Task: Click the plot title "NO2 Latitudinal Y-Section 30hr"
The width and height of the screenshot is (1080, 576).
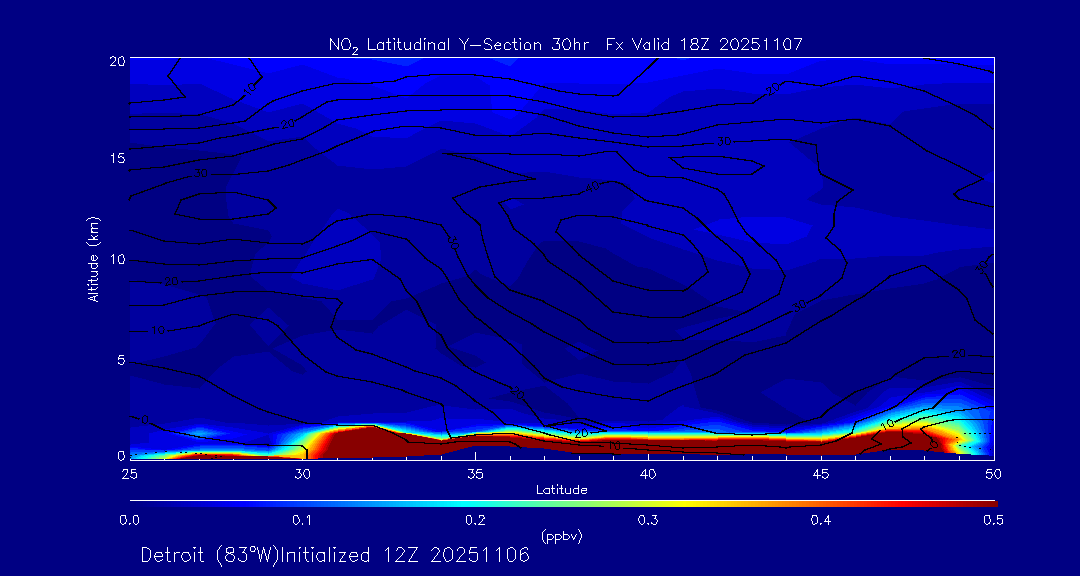Action: (x=460, y=45)
